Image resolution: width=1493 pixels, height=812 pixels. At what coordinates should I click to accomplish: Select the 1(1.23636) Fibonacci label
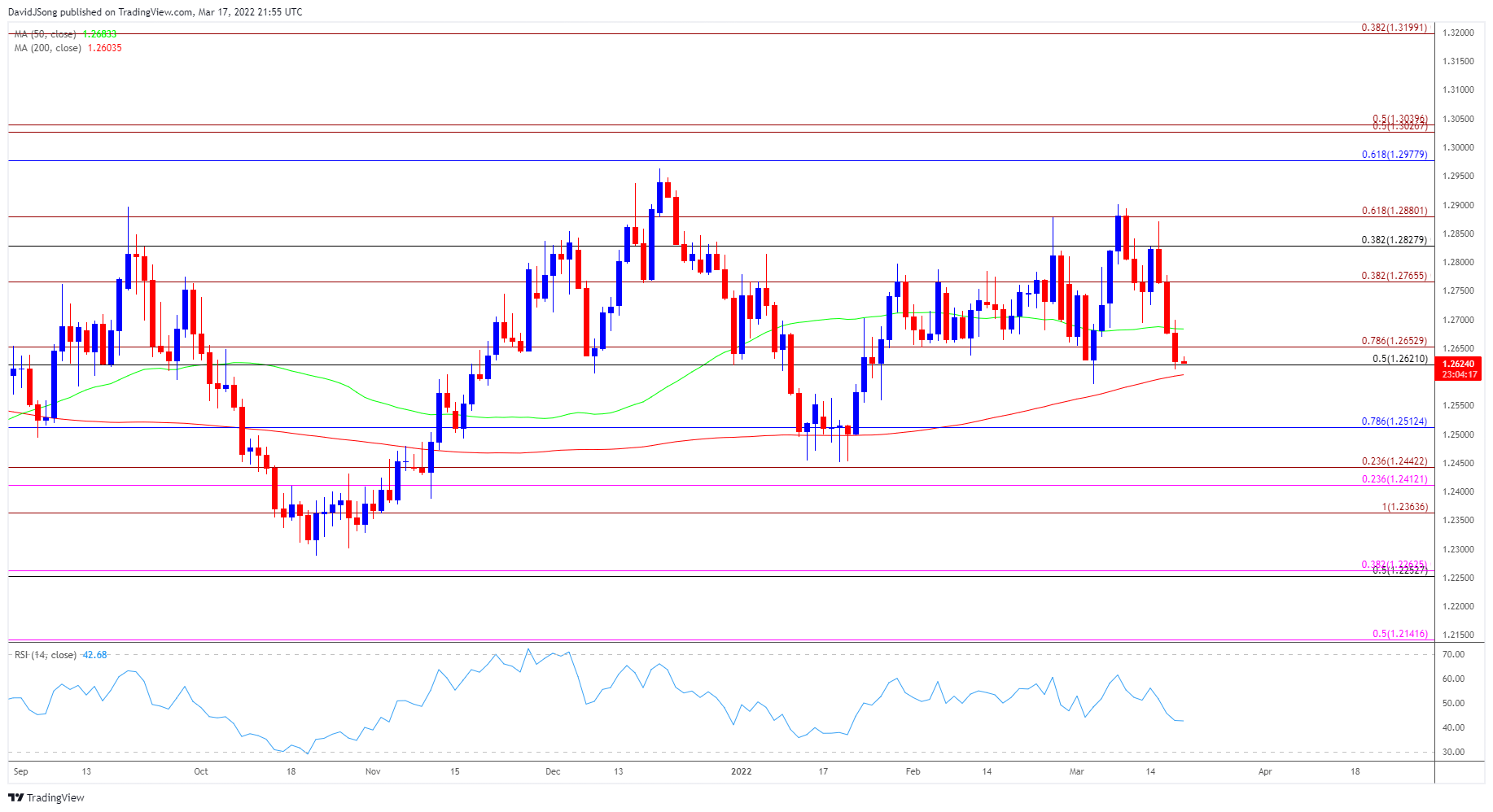click(x=1405, y=507)
